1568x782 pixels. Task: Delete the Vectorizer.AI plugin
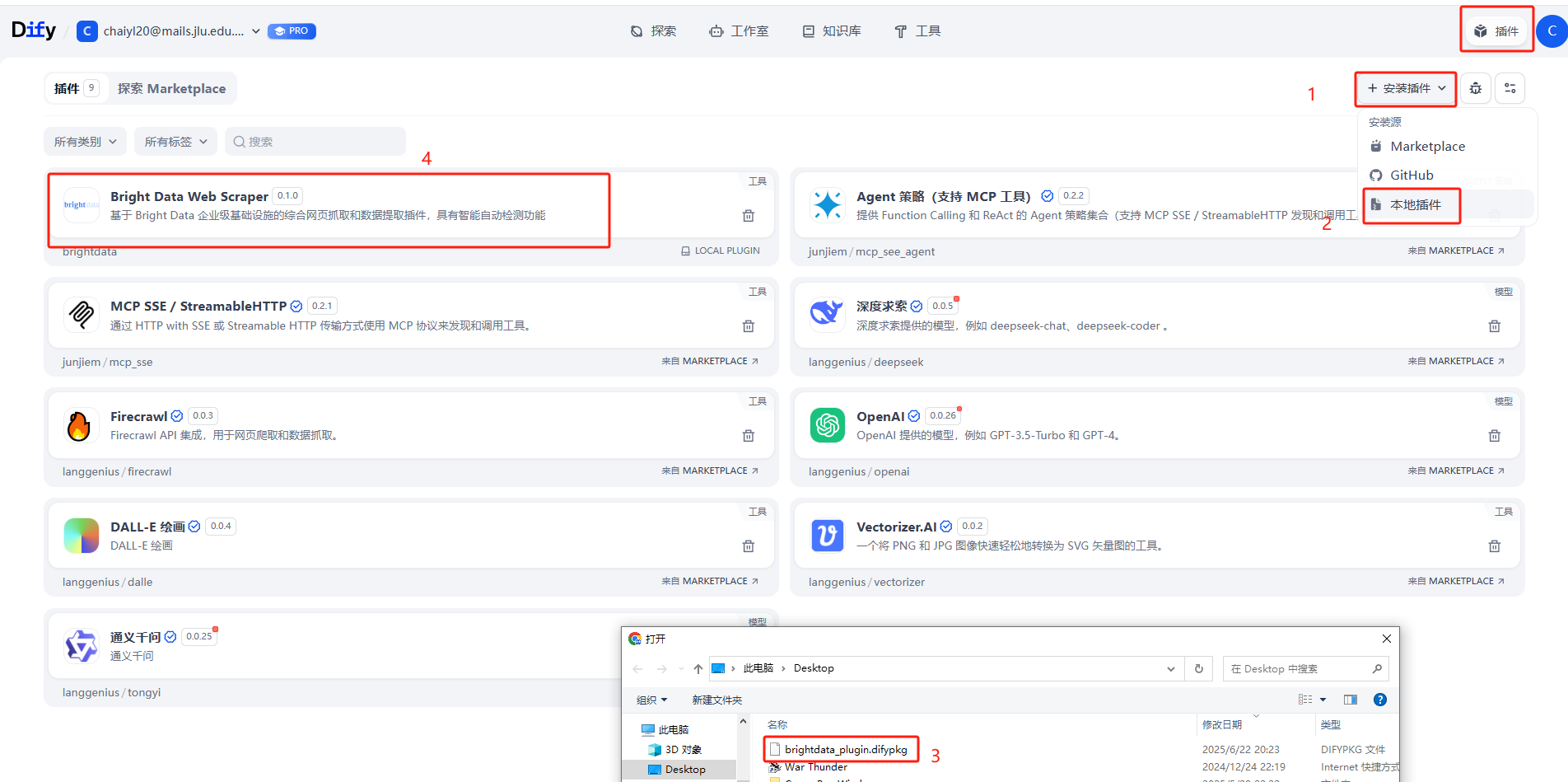(x=1495, y=546)
